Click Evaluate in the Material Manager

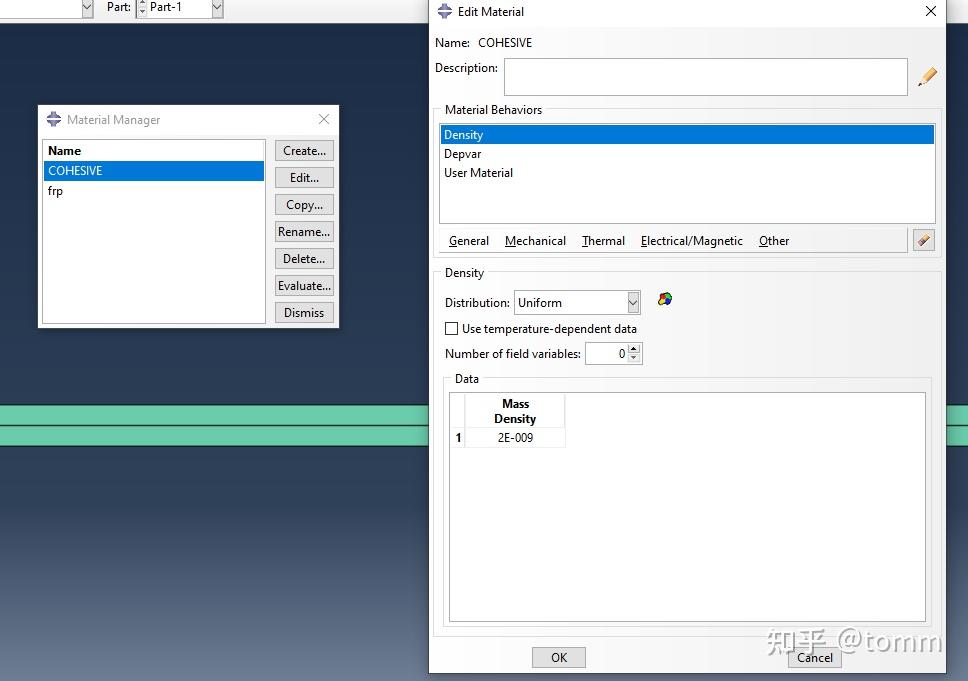coord(303,285)
